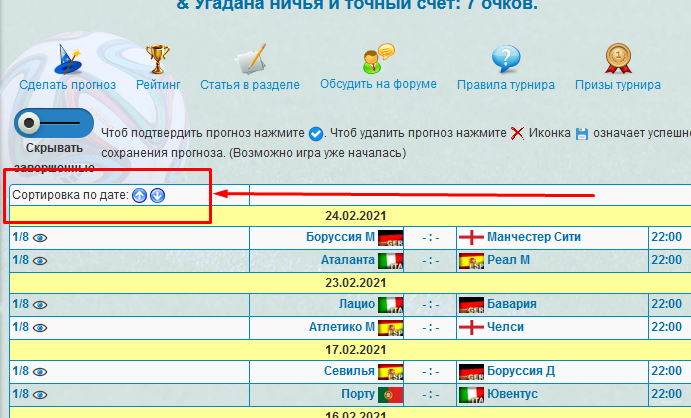691x418 pixels.
Task: Click Spanish flag beside Севилья
Action: (x=390, y=372)
